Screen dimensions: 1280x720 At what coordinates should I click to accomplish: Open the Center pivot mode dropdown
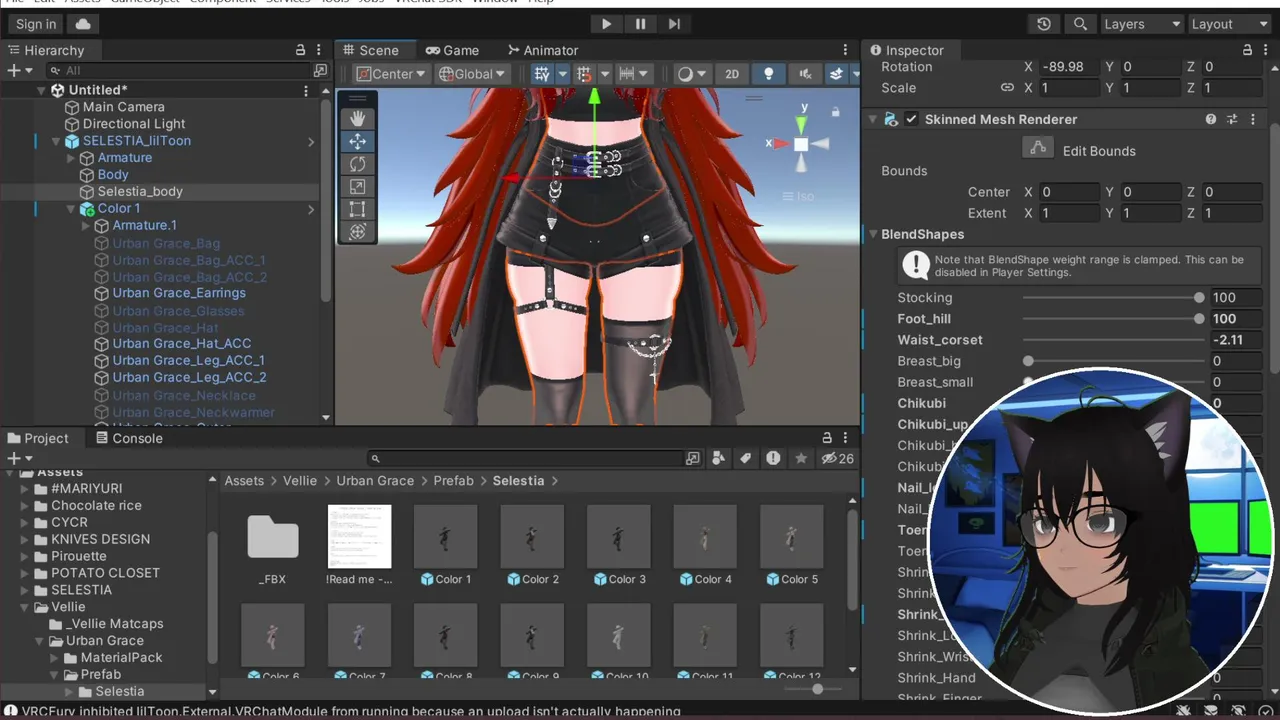391,74
